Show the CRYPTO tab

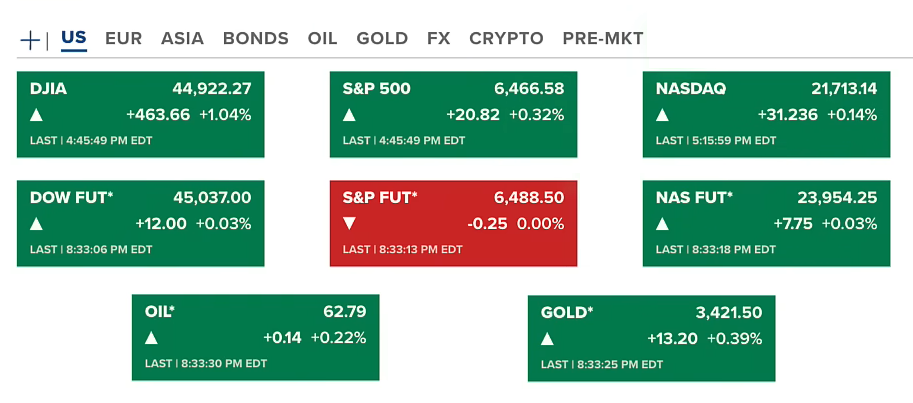[506, 39]
